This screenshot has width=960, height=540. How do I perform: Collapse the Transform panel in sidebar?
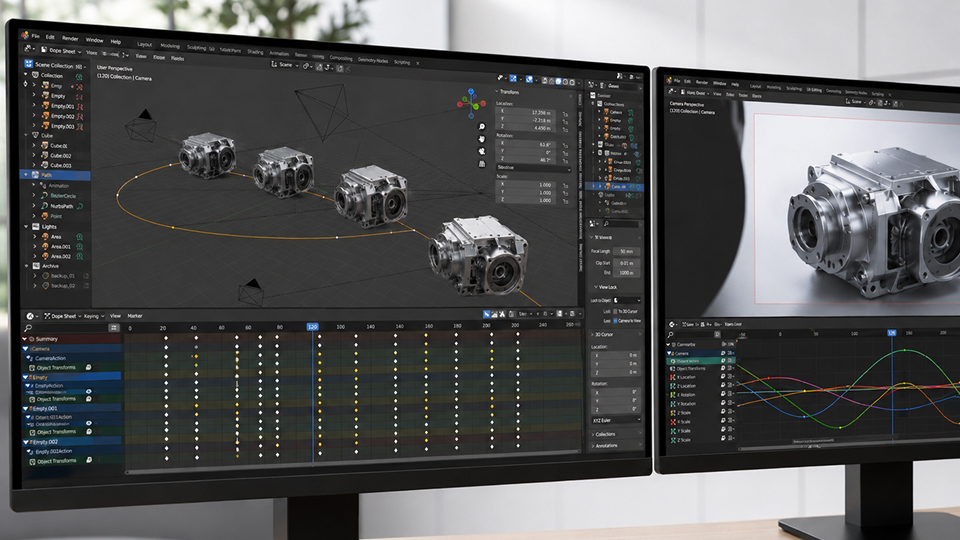(x=497, y=92)
